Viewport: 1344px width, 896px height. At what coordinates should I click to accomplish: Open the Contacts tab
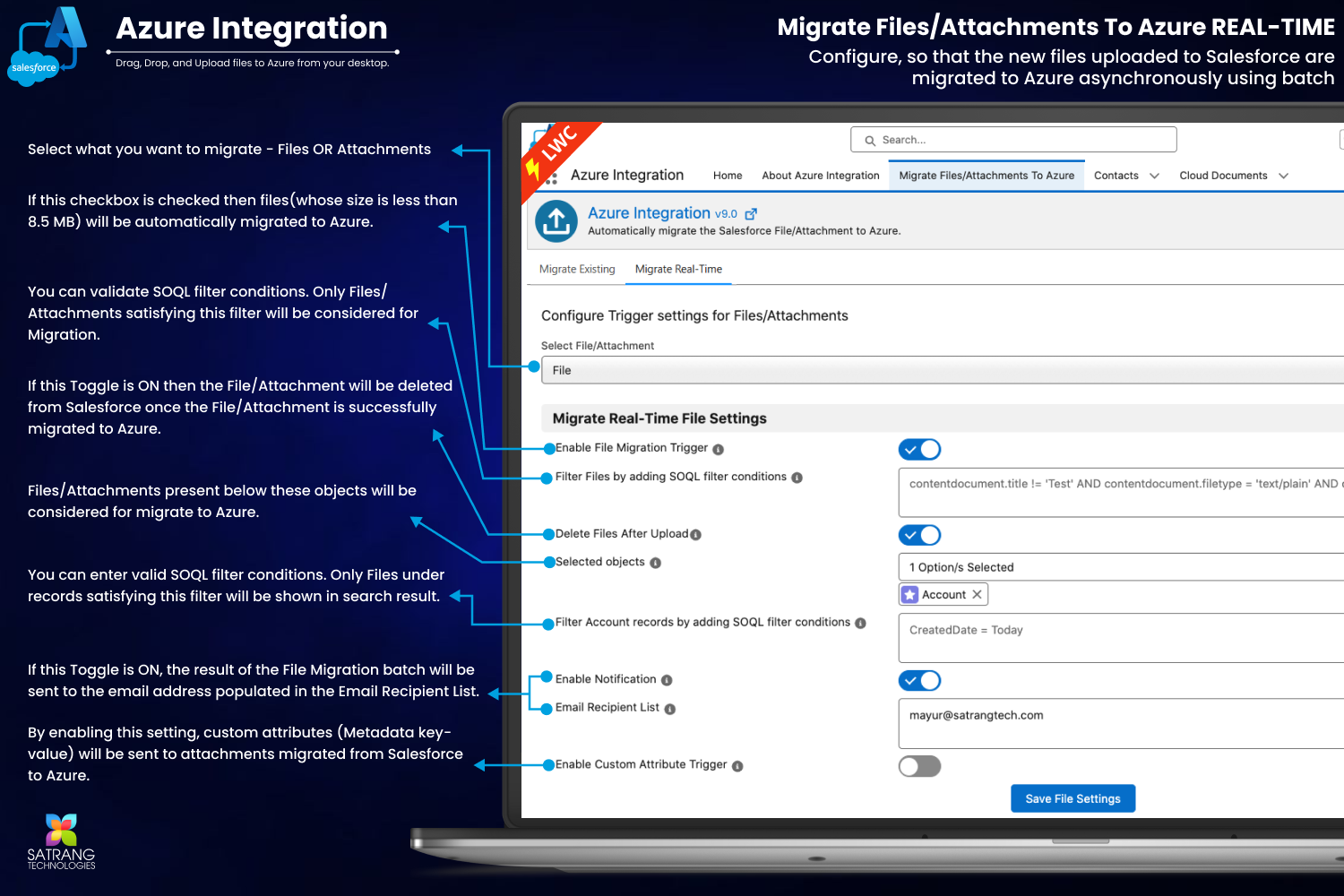coord(1116,176)
